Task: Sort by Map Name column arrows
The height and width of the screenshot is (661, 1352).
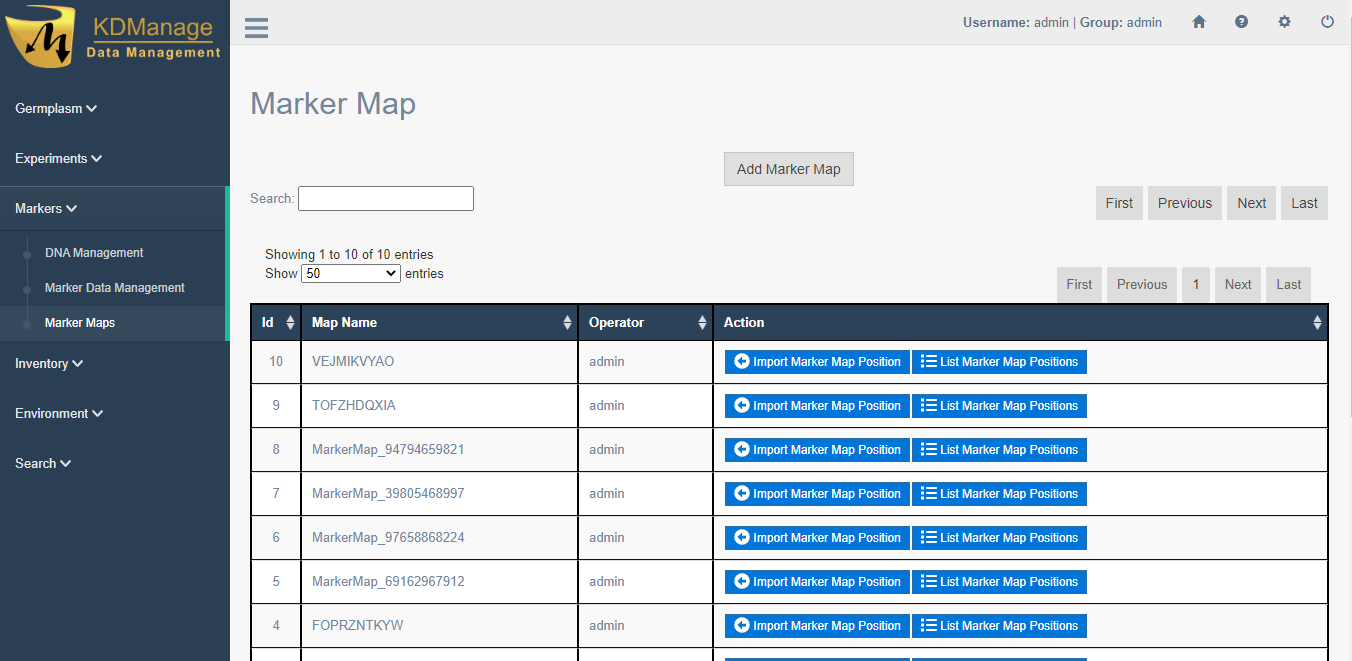Action: click(567, 323)
